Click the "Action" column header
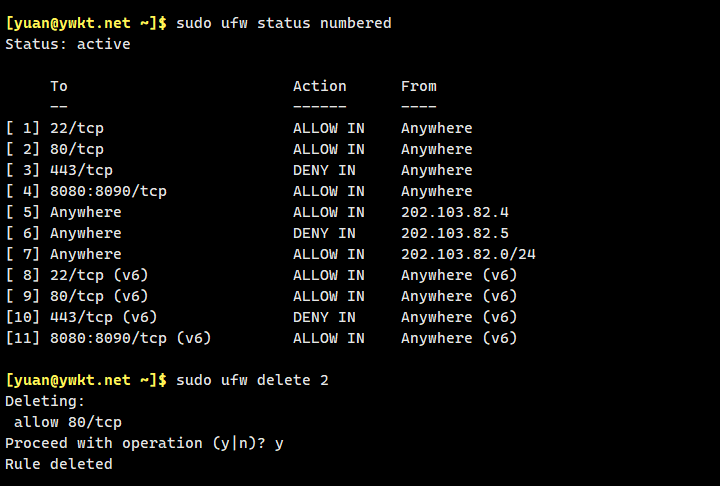Image resolution: width=720 pixels, height=486 pixels. coord(319,86)
